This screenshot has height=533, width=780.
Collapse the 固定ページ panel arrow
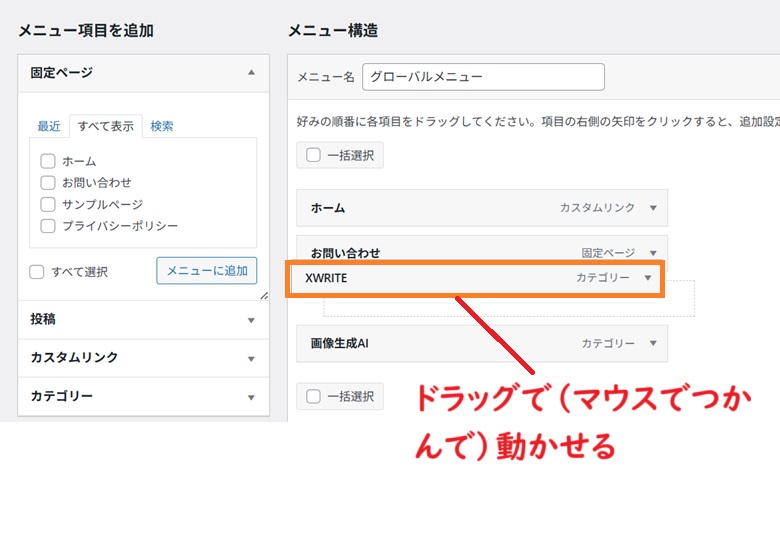pos(251,73)
